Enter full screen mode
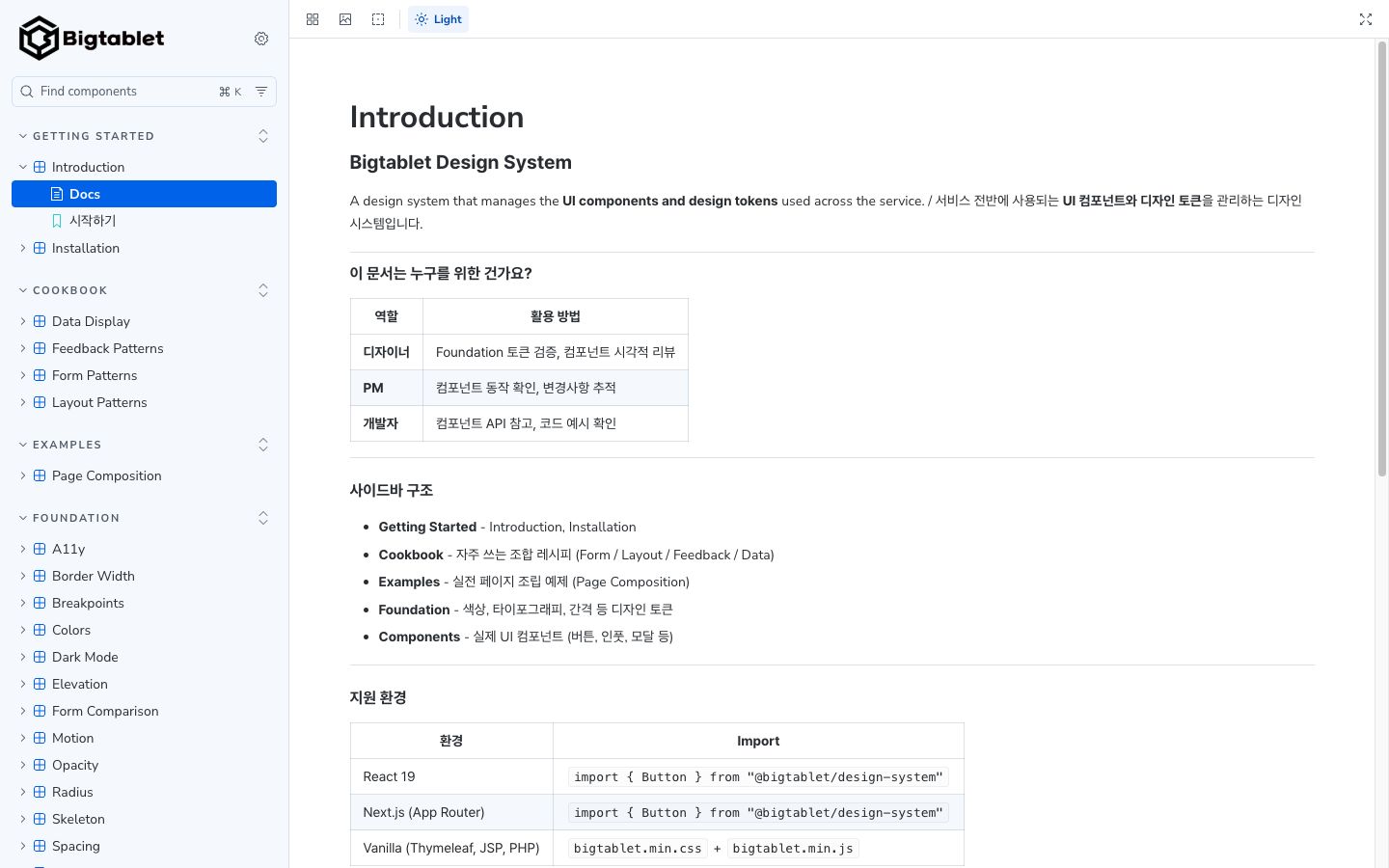Viewport: 1389px width, 868px height. click(x=1366, y=19)
